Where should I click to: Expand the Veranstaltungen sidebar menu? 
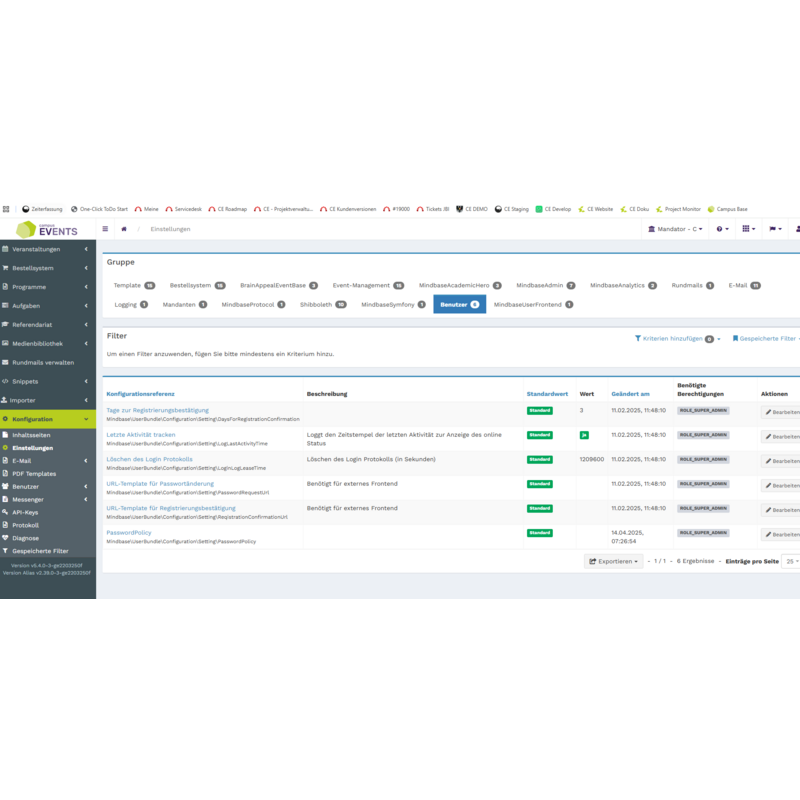click(45, 249)
